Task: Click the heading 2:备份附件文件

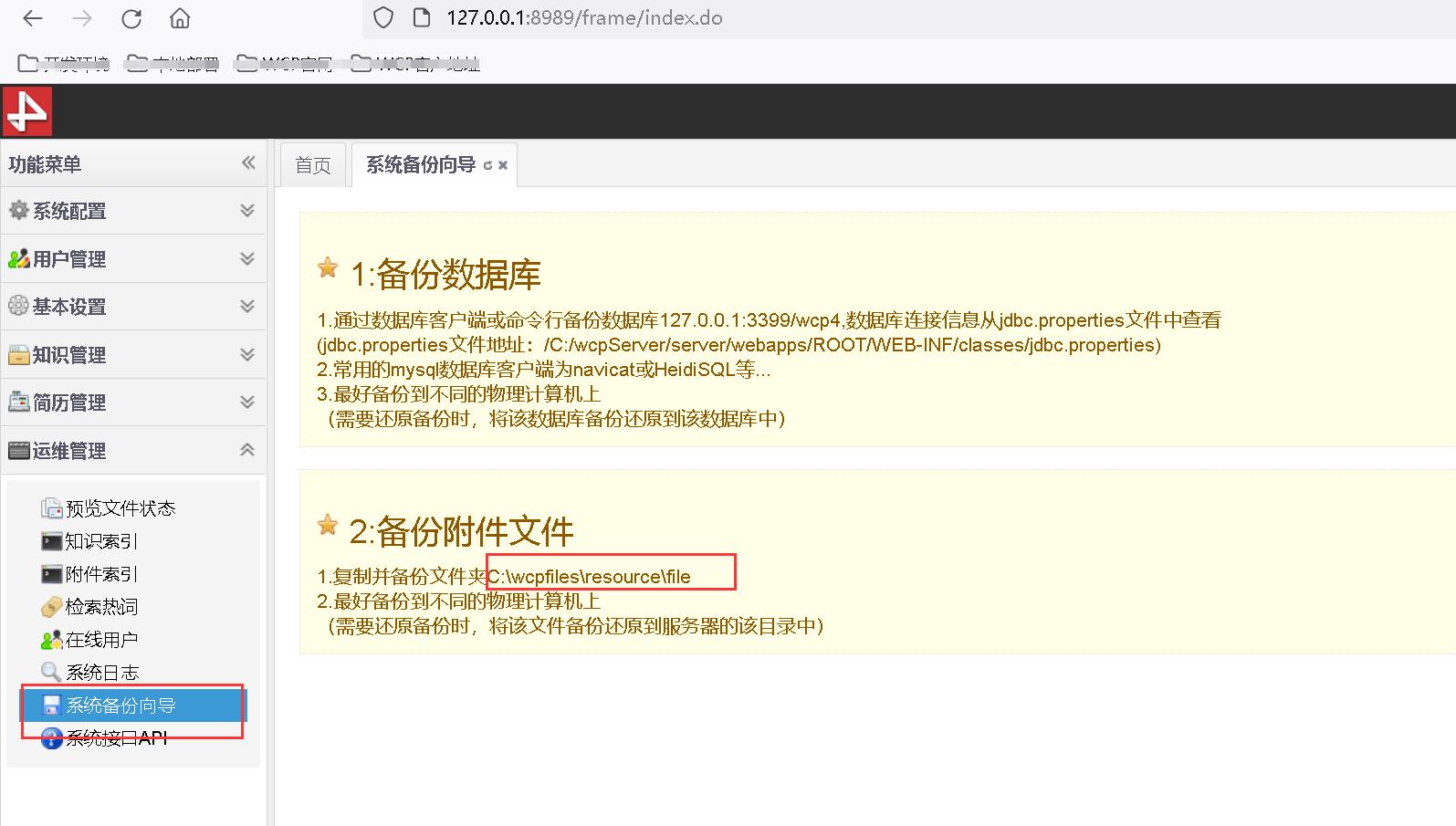Action: pos(461,531)
